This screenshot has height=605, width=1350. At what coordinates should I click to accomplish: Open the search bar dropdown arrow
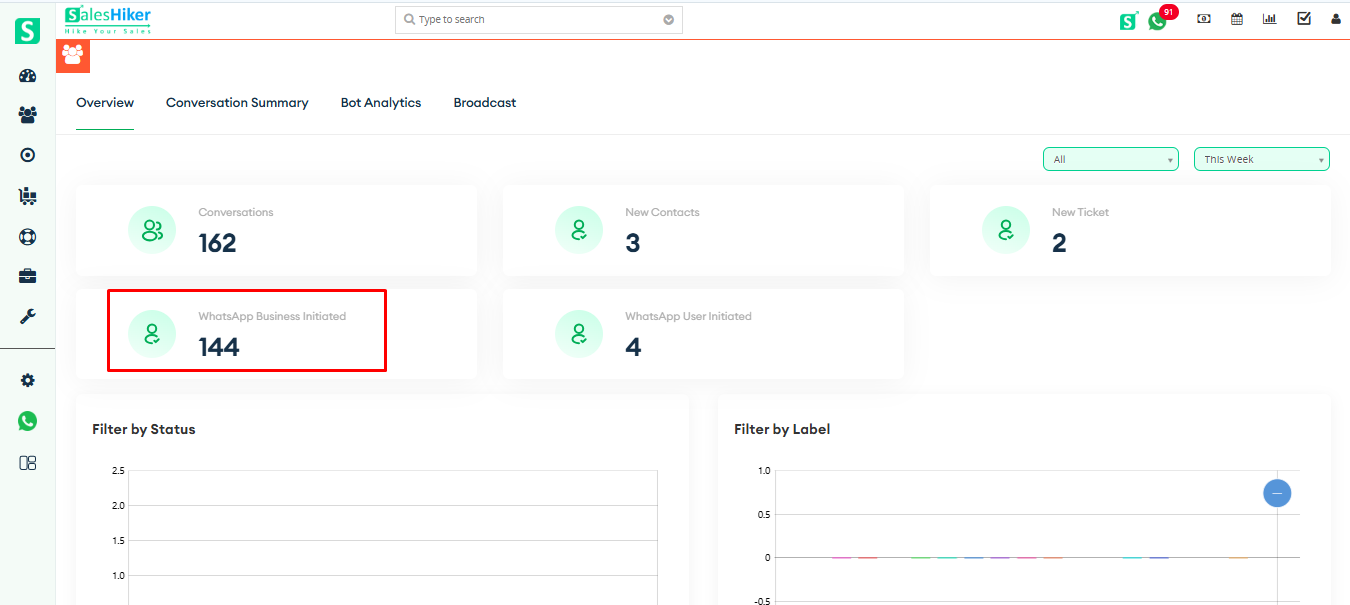point(668,19)
